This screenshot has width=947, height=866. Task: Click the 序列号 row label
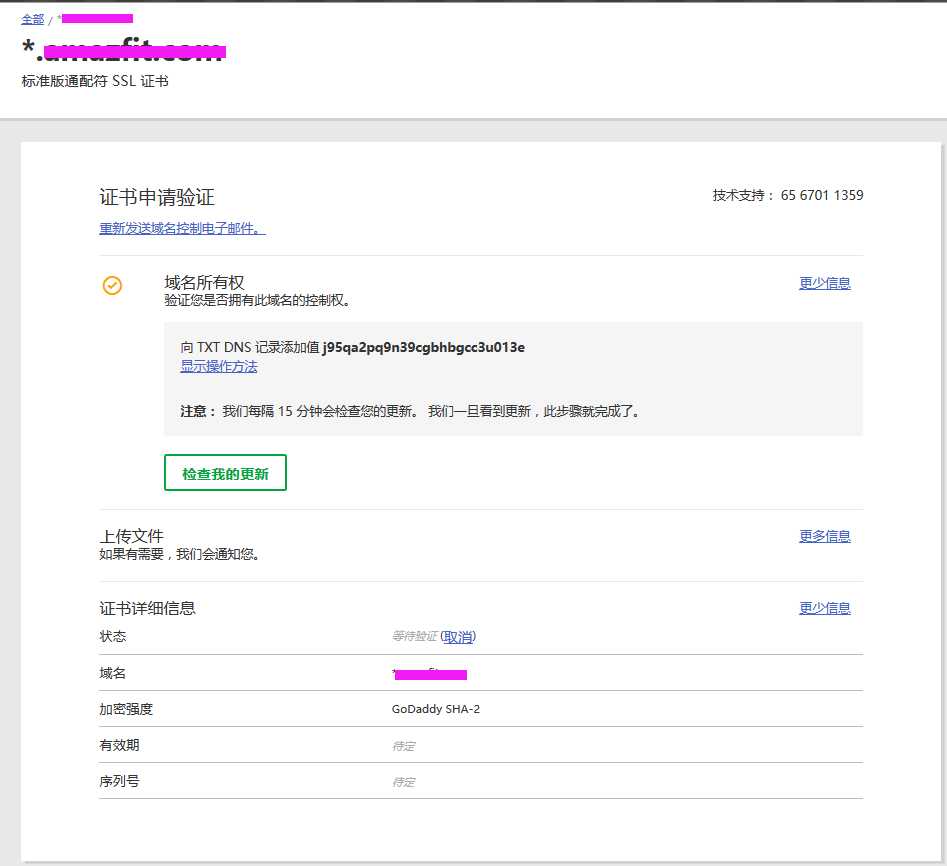pyautogui.click(x=120, y=781)
